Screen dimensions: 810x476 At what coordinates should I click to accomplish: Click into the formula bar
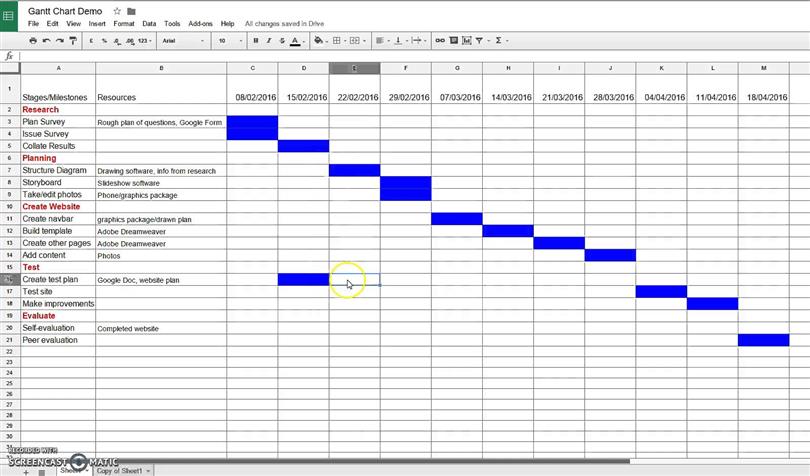(413, 56)
